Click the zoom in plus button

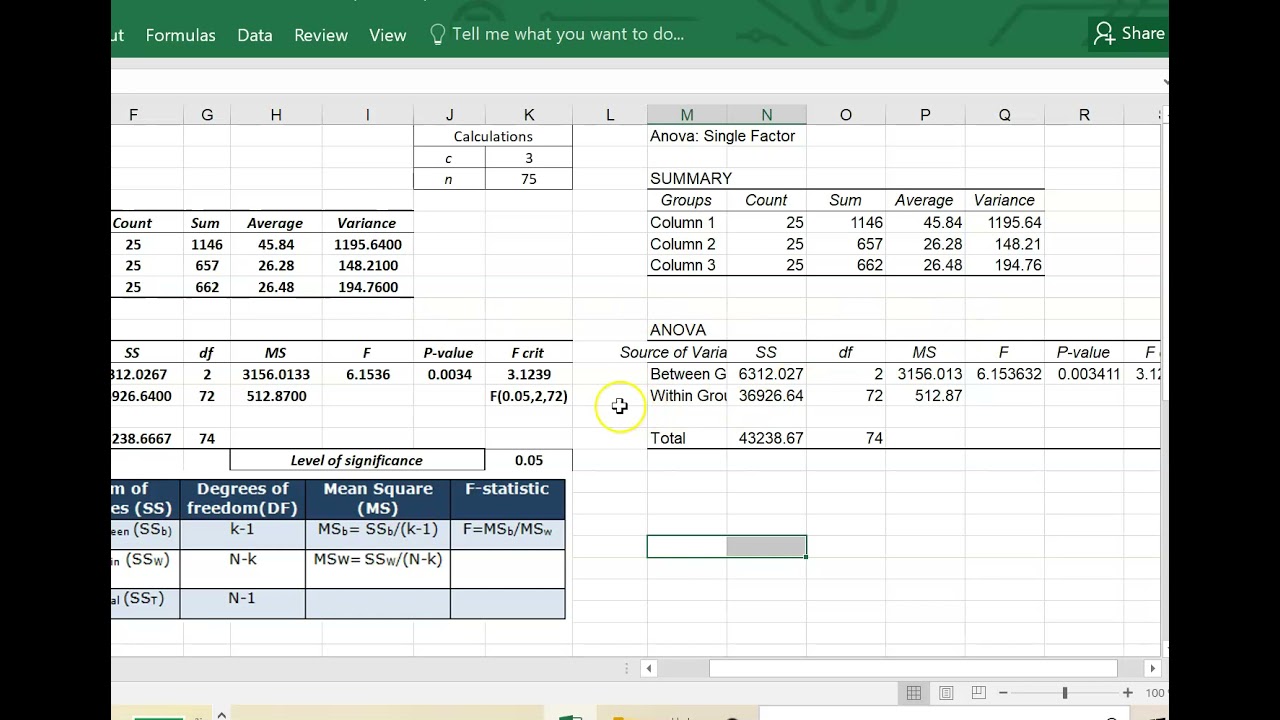(x=1128, y=693)
